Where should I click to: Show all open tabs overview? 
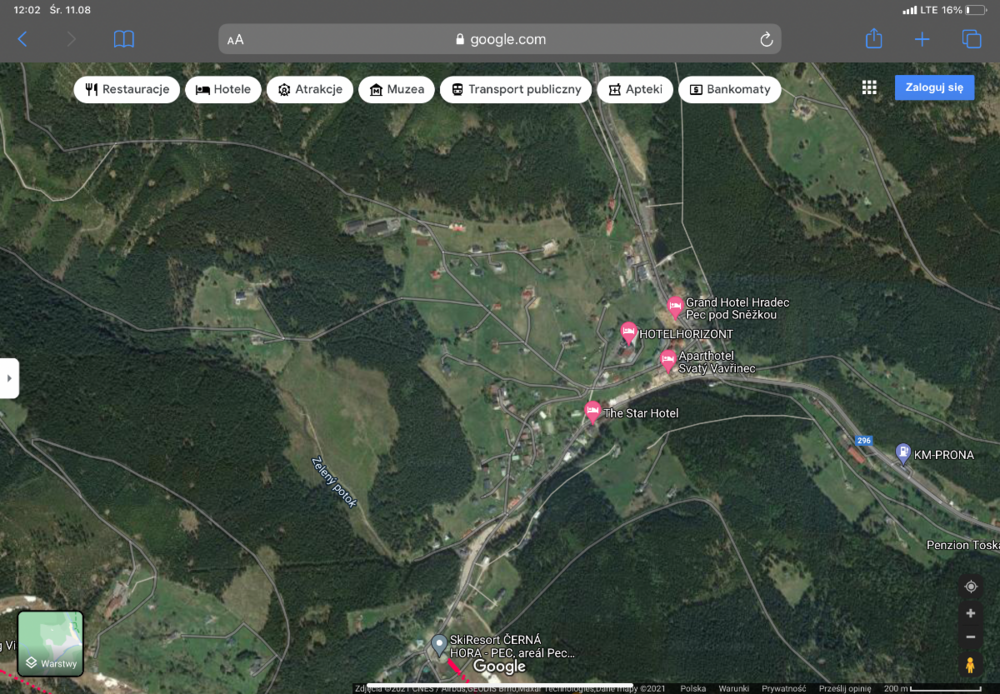971,39
